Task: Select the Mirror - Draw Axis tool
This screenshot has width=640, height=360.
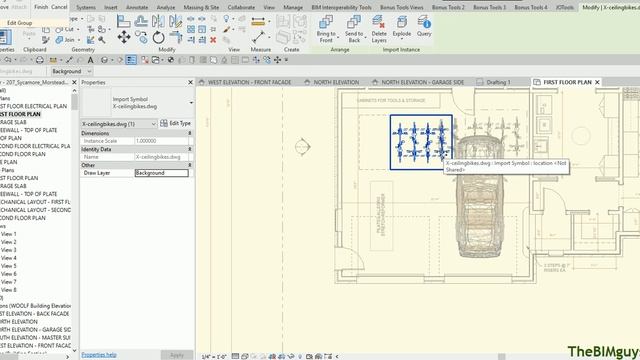Action: click(176, 21)
